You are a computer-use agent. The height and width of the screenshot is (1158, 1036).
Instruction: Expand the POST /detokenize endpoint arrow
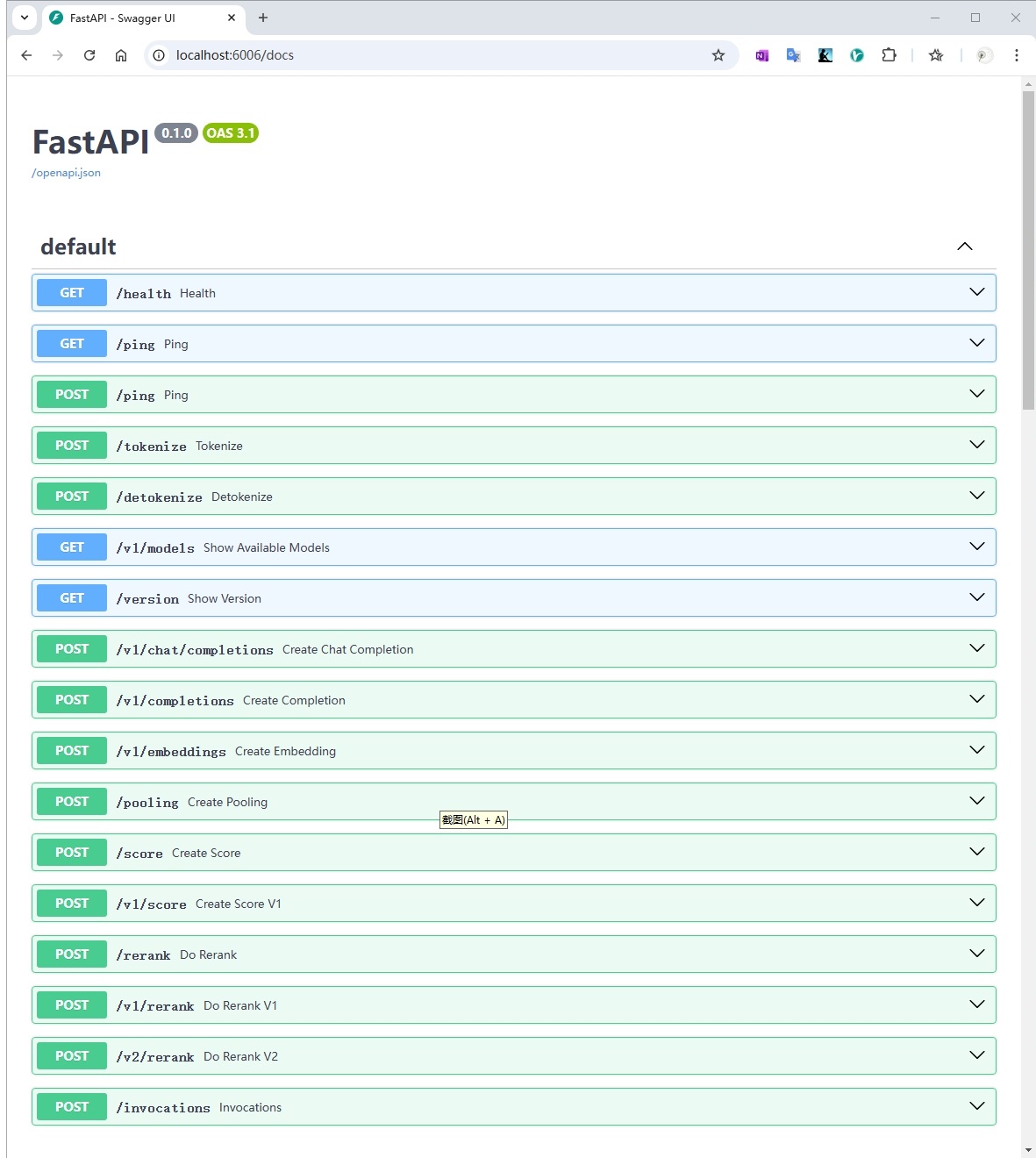(x=977, y=496)
